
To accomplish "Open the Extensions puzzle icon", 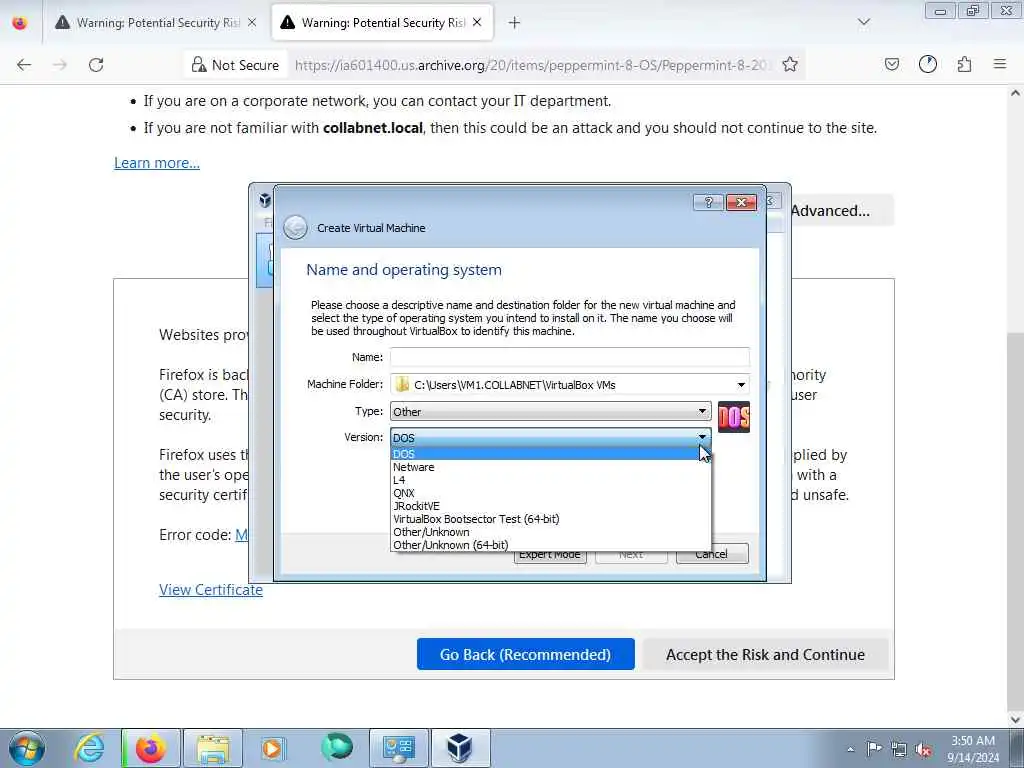I will point(965,65).
